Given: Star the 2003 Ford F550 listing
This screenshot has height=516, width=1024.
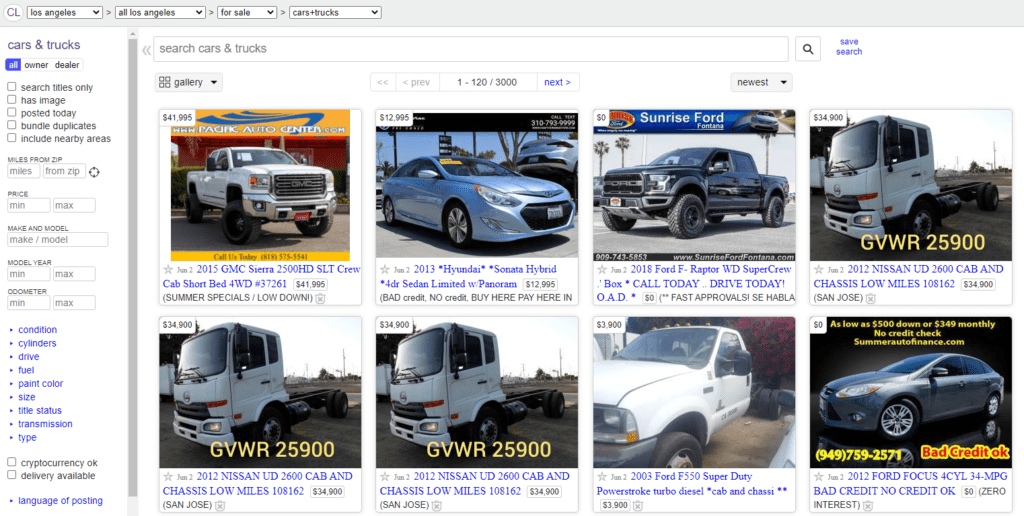Looking at the screenshot, I should tap(602, 477).
